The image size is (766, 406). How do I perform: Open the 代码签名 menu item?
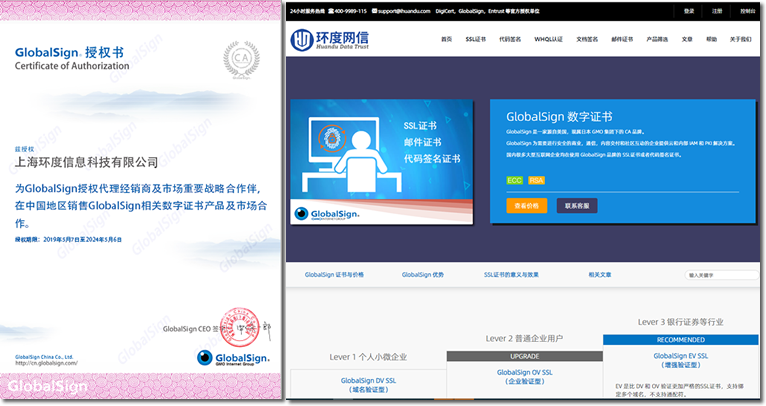click(510, 39)
